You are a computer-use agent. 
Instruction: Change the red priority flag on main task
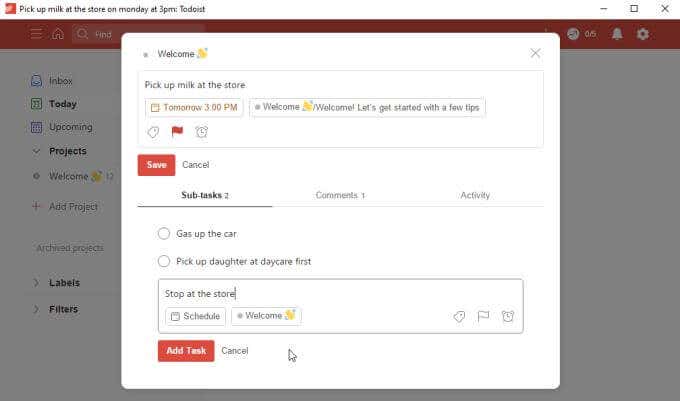click(177, 131)
